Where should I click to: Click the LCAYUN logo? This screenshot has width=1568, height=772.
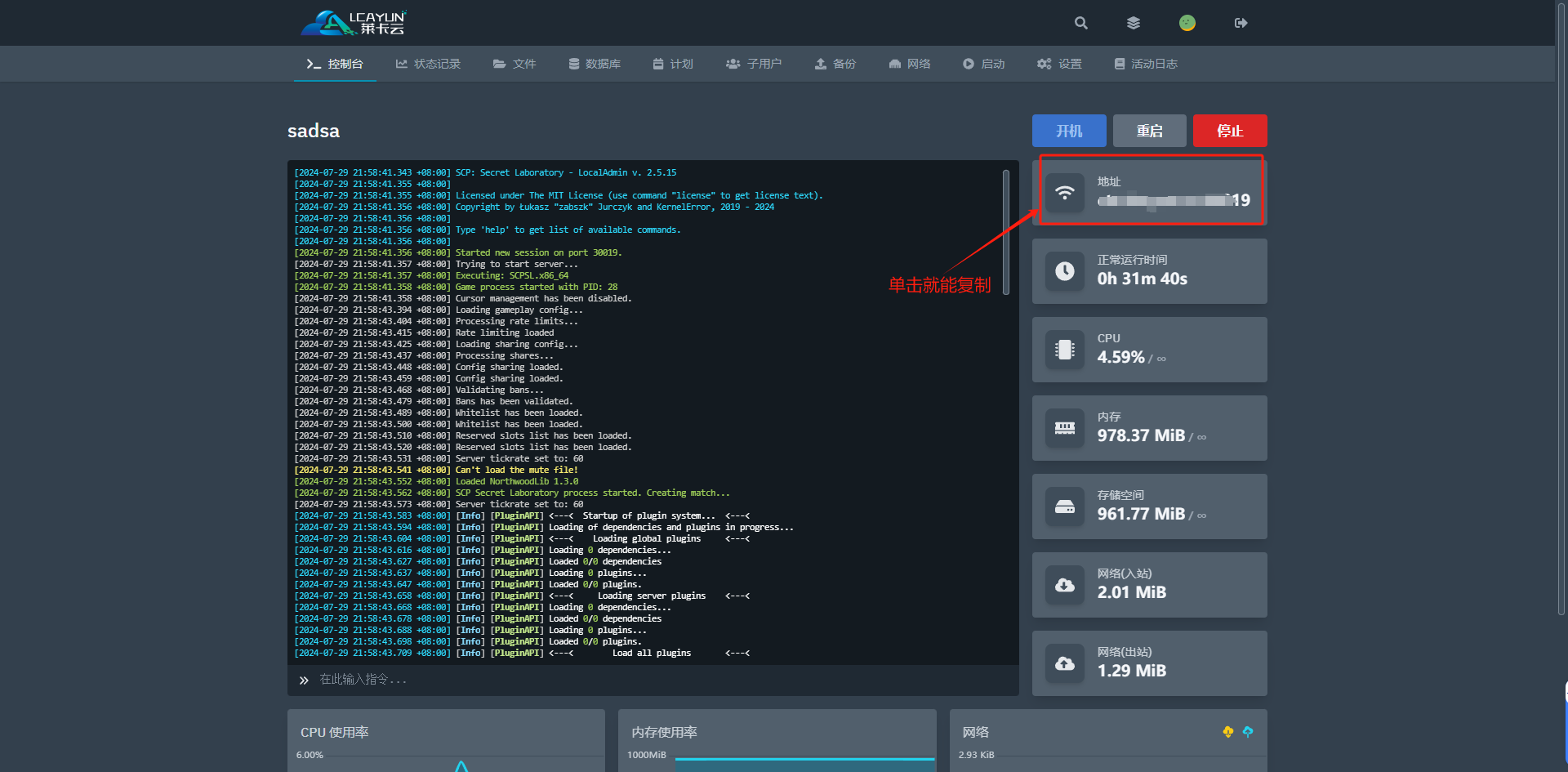coord(354,23)
